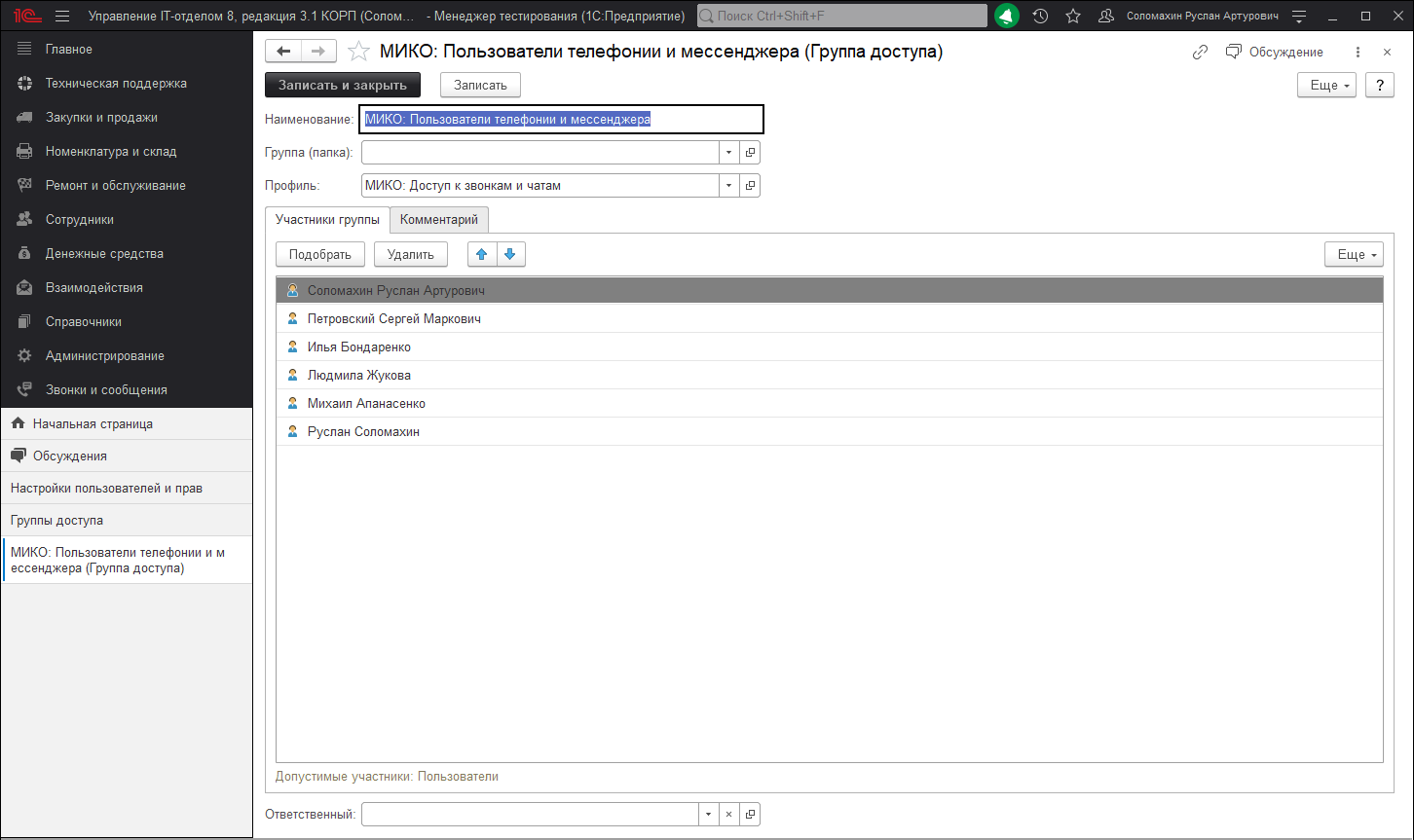Screen dimensions: 1414x840
Task: Click the Подобрать button
Action: pos(319,254)
